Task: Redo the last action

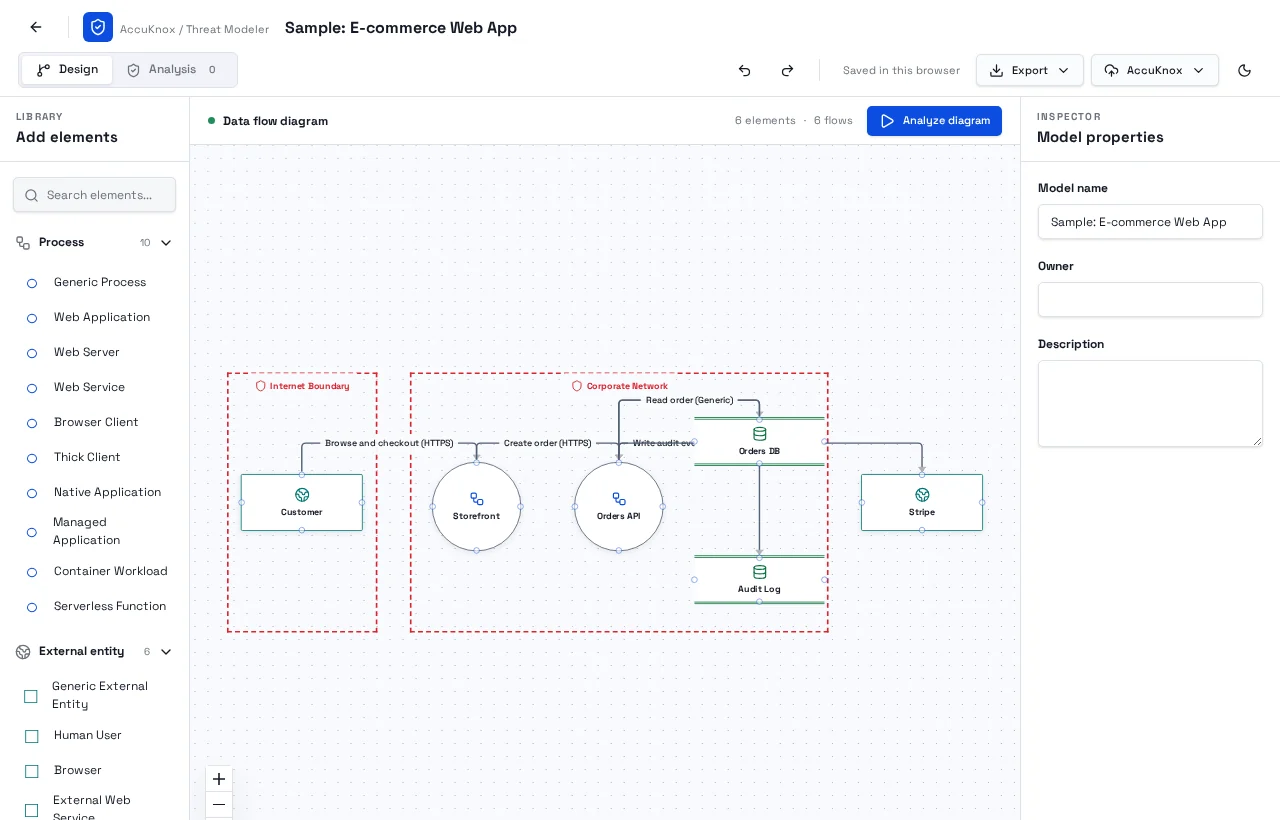Action: point(787,70)
